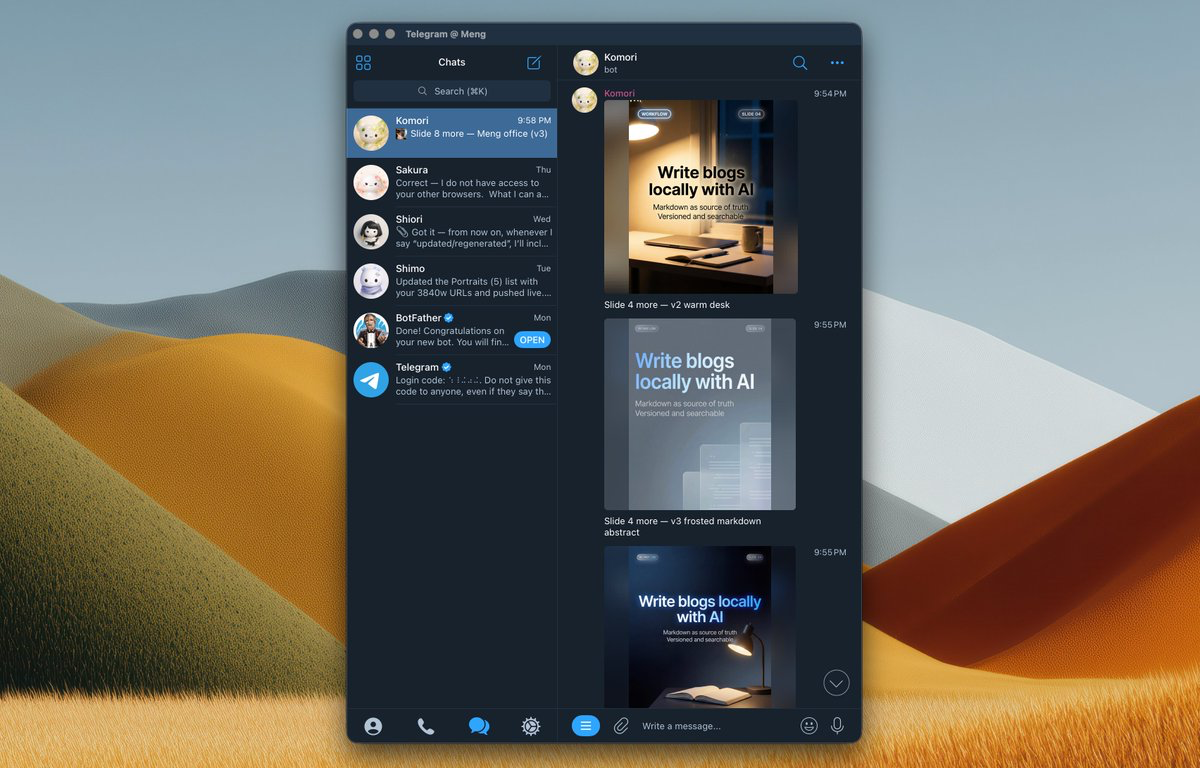The height and width of the screenshot is (768, 1200).
Task: Click the Shimo avatar
Action: pyautogui.click(x=371, y=281)
